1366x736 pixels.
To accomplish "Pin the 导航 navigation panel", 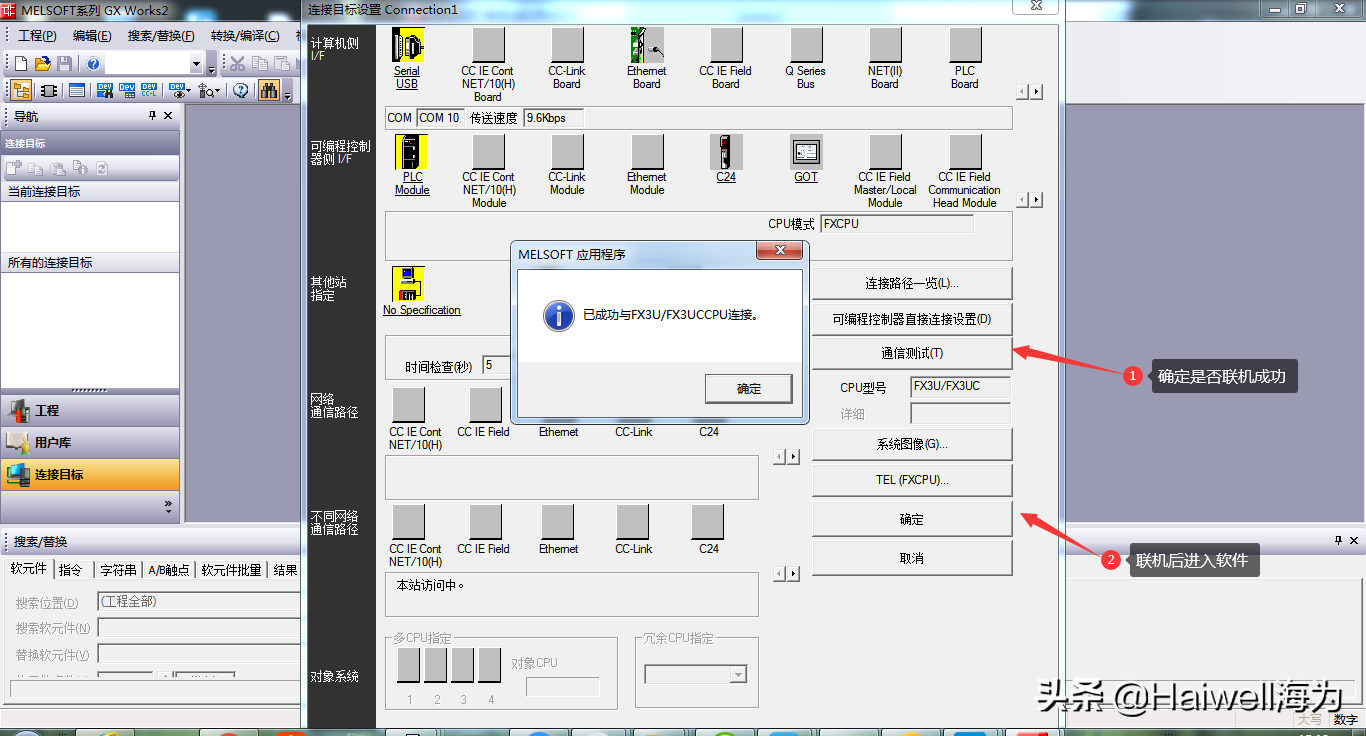I will (x=153, y=116).
